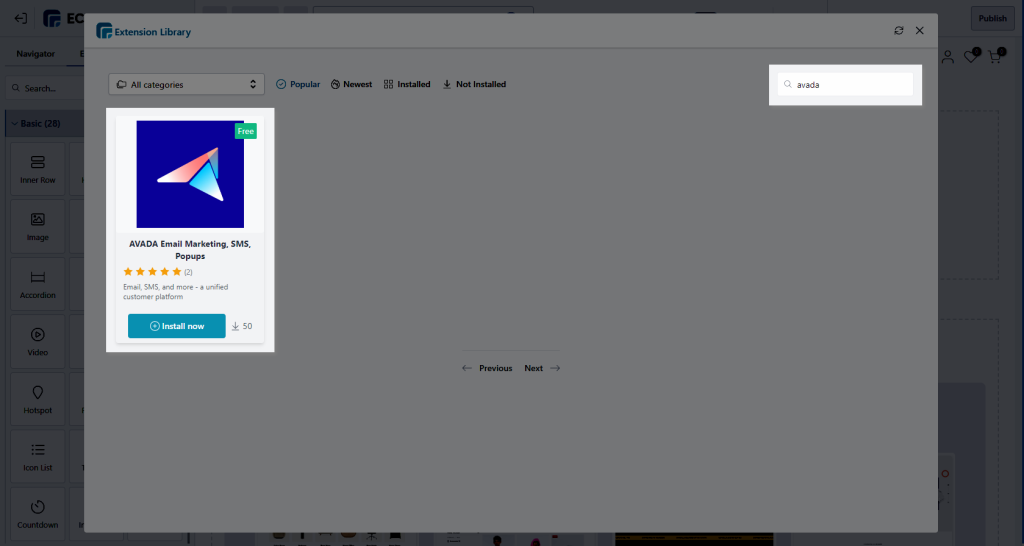Switch to the Navigator tab in the sidebar
1024x546 pixels.
click(36, 54)
